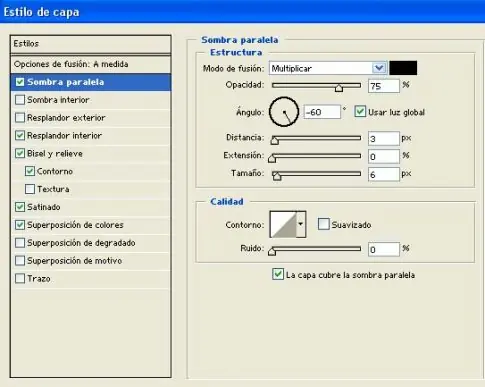
Task: Click the Tamaño value field showing 6
Action: pyautogui.click(x=384, y=174)
